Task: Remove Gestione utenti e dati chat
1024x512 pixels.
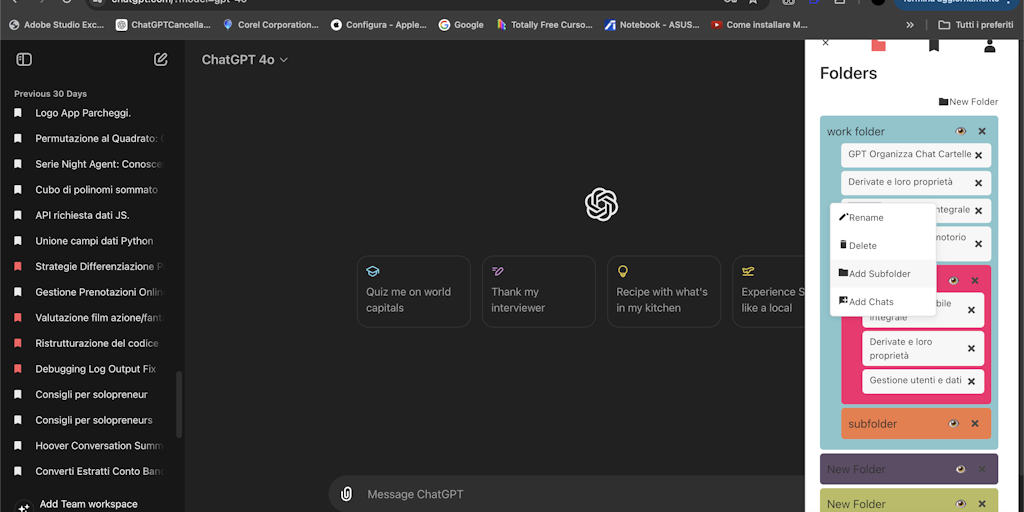Action: [971, 381]
